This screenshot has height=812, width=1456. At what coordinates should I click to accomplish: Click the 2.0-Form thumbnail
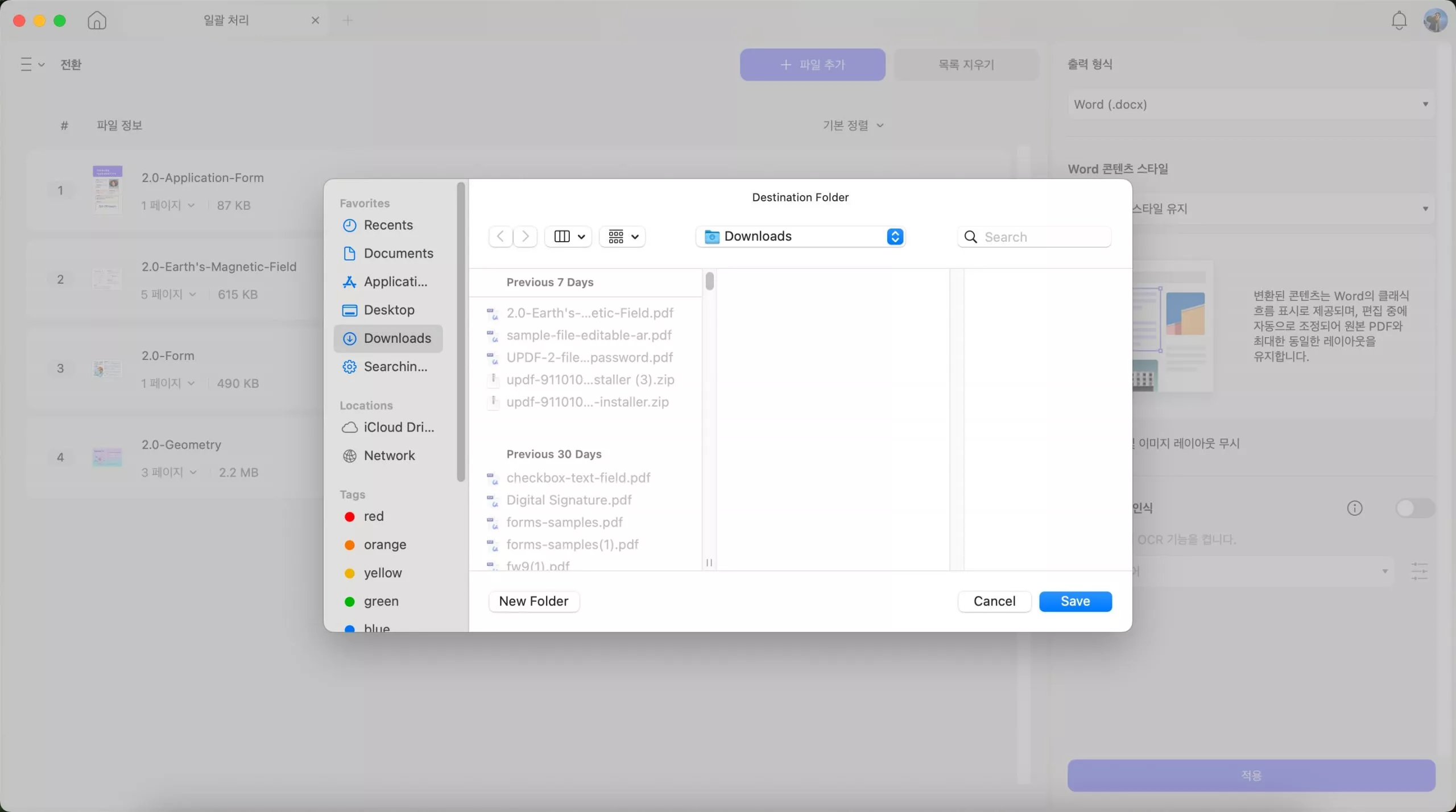point(107,368)
